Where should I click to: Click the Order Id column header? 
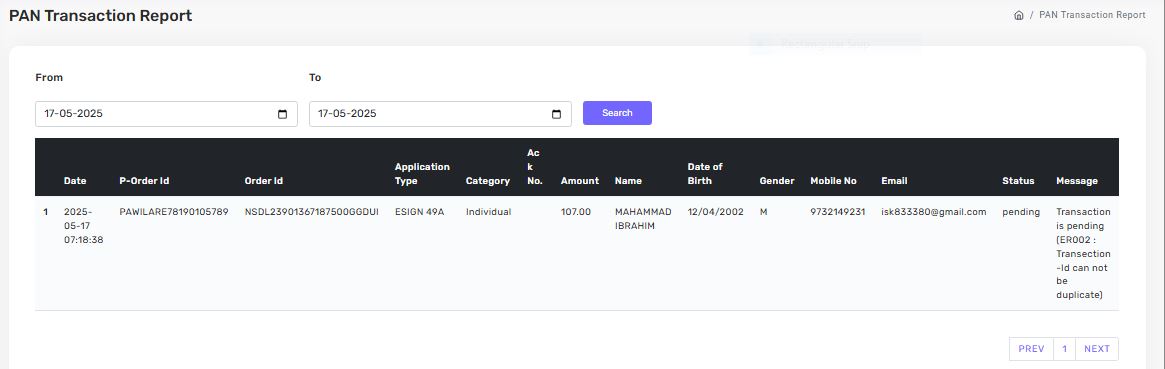click(x=264, y=180)
